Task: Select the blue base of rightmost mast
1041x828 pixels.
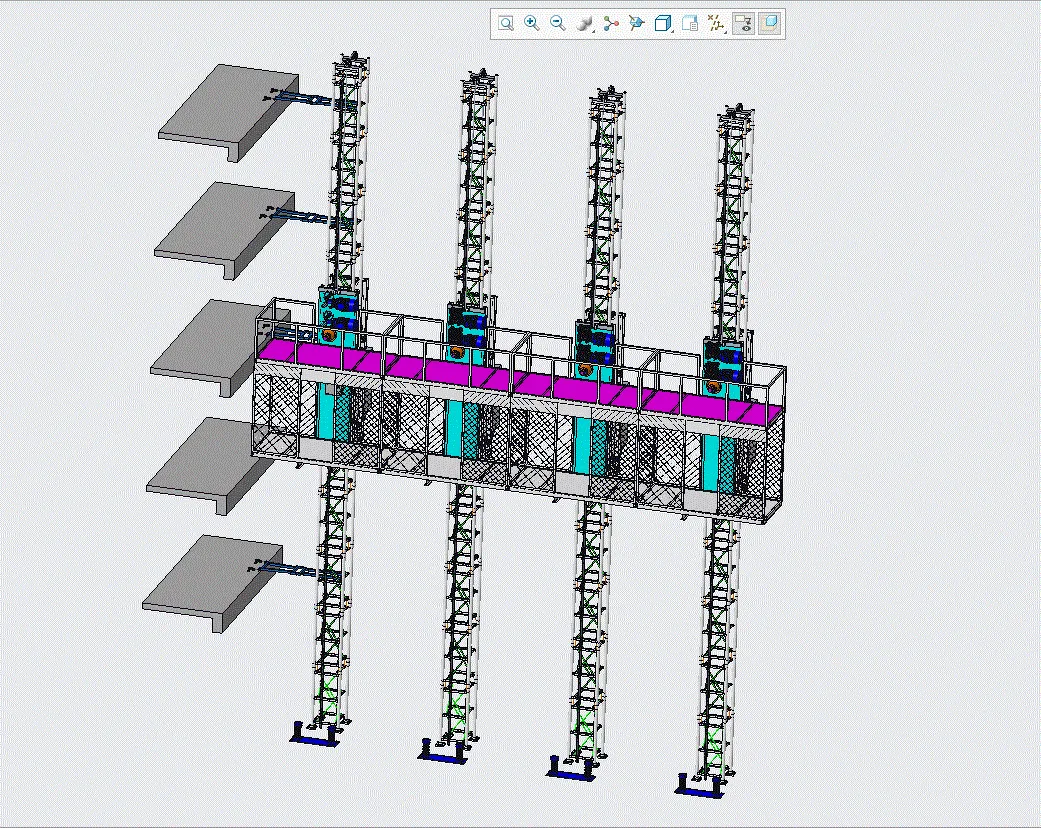Action: pos(701,787)
